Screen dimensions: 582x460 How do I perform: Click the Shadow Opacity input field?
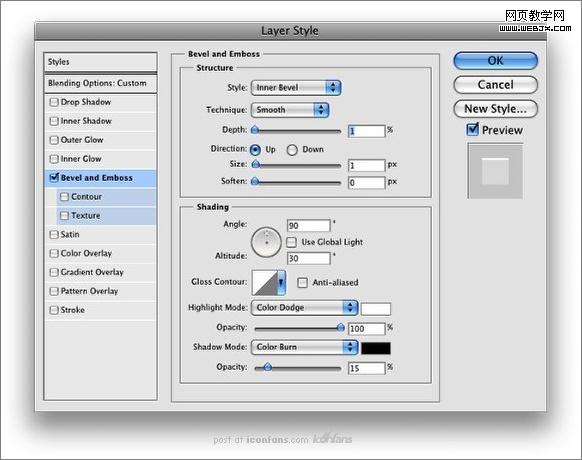[x=366, y=368]
